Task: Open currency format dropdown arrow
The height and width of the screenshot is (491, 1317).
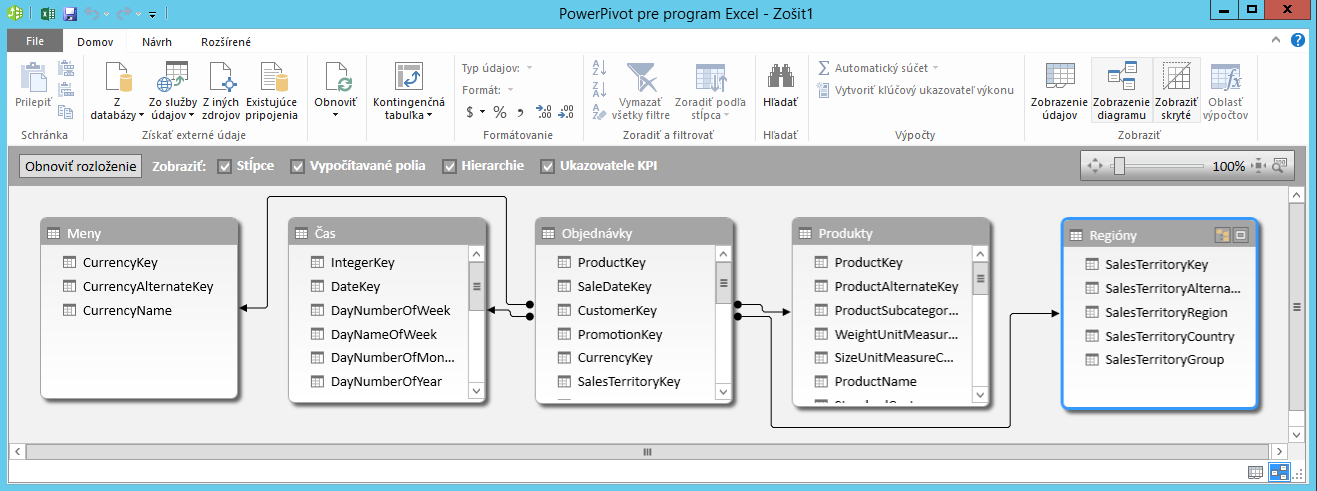Action: click(x=482, y=112)
